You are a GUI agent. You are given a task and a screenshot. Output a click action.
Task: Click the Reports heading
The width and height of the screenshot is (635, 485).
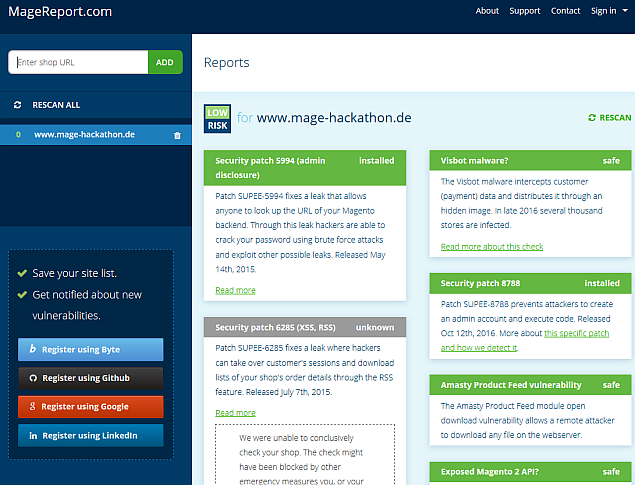pos(226,62)
